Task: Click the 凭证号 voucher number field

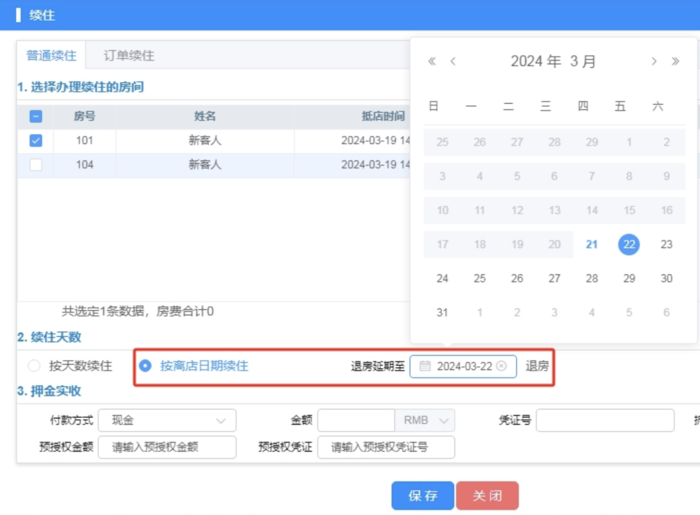Action: tap(604, 420)
